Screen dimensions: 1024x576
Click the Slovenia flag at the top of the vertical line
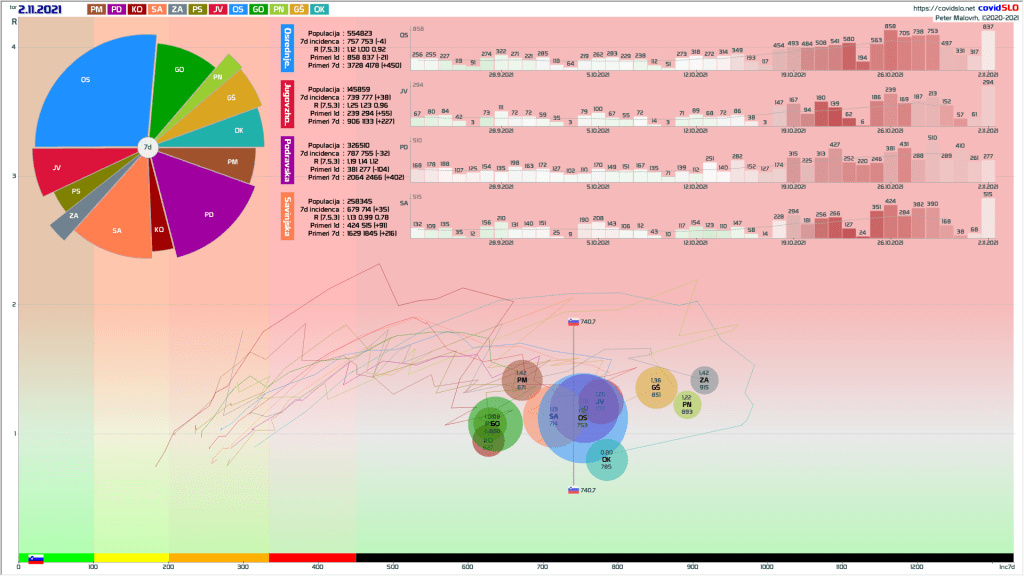573,322
